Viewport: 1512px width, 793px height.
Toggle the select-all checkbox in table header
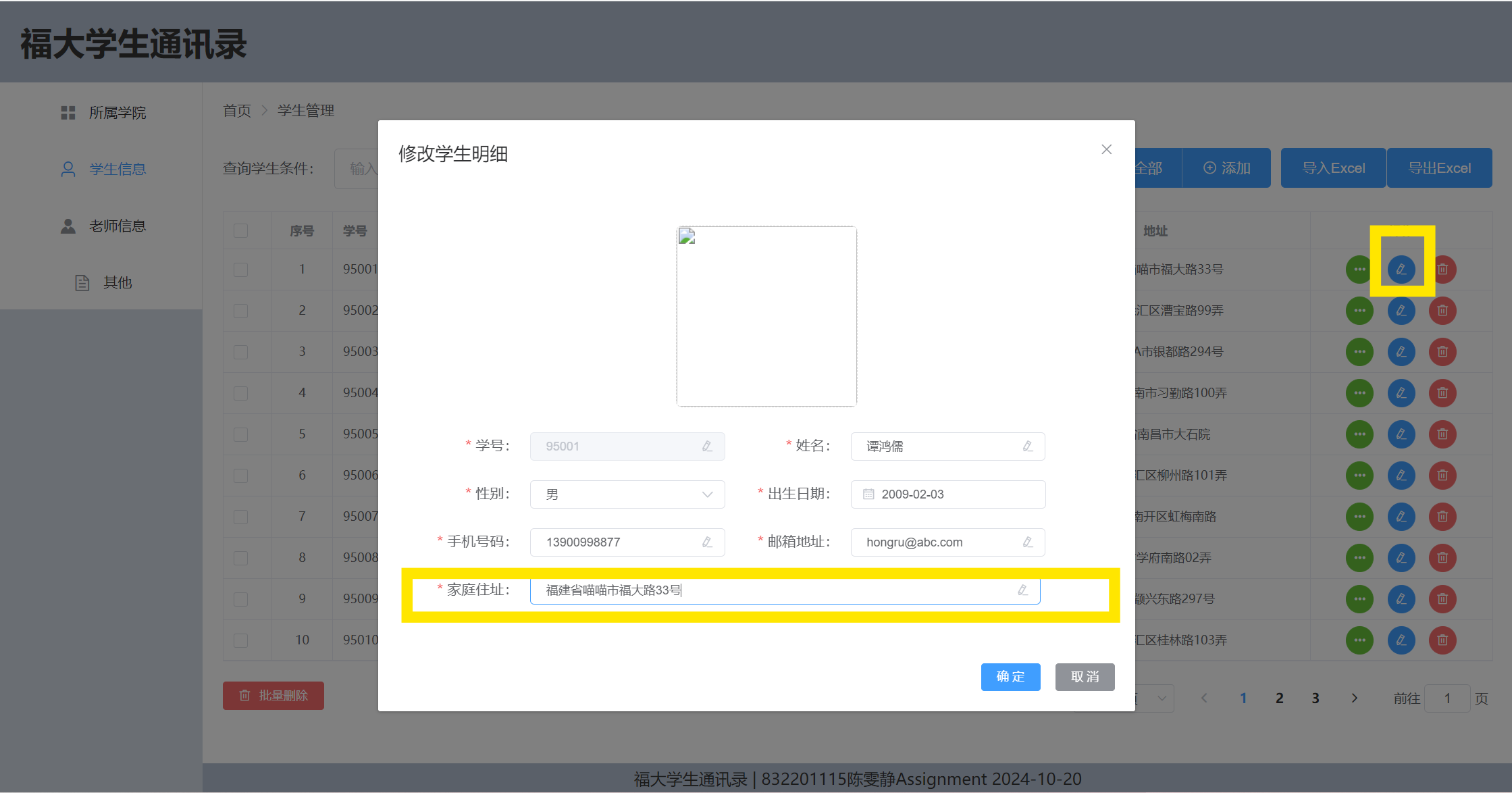(x=240, y=231)
